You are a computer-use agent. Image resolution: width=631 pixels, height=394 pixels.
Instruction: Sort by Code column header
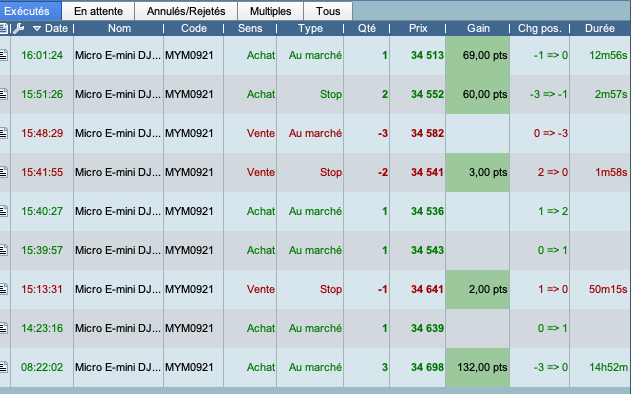(194, 28)
